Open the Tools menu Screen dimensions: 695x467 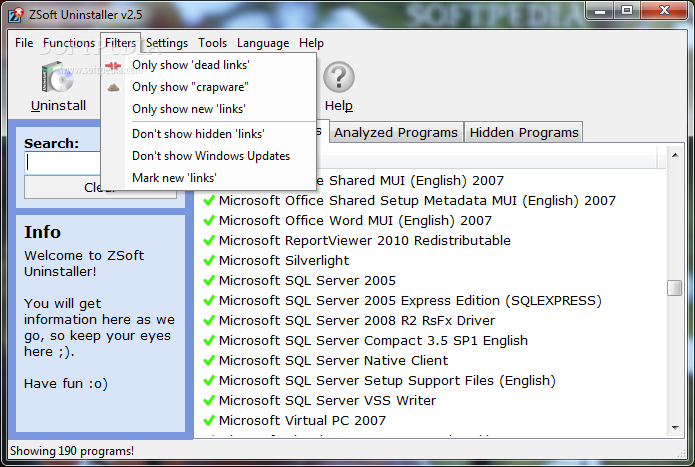pos(212,43)
